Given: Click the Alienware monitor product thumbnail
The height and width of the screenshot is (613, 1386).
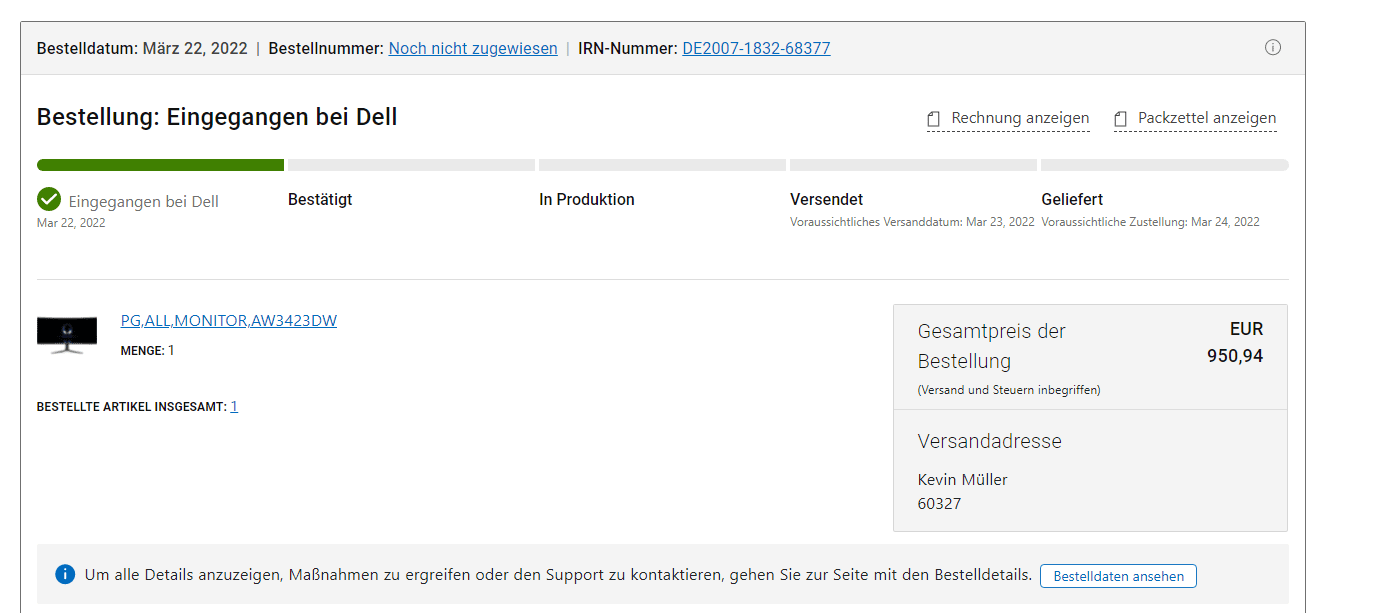Looking at the screenshot, I should tap(67, 334).
